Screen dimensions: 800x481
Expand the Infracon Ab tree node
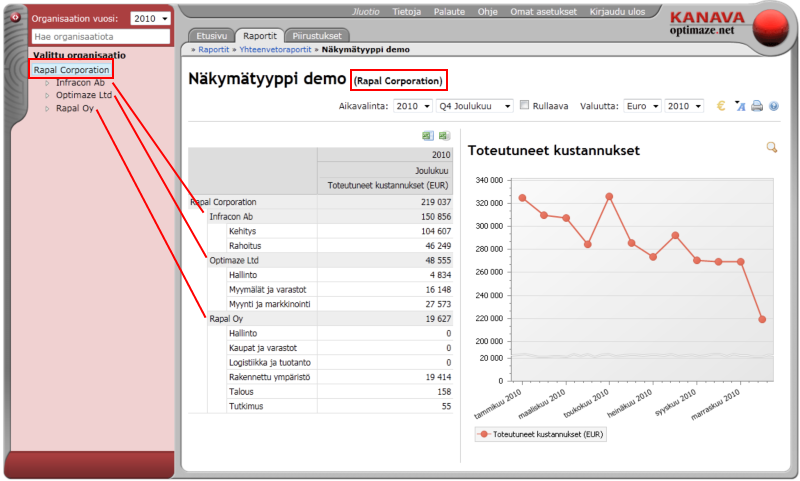click(46, 83)
